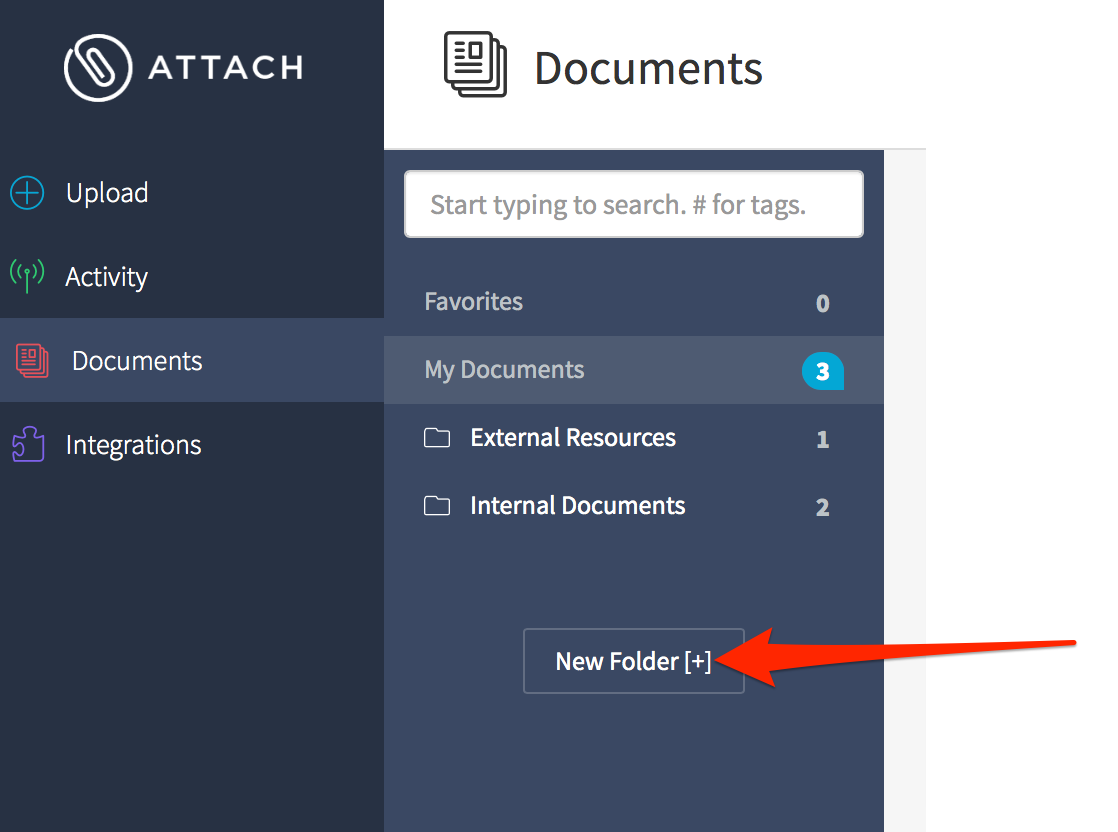The height and width of the screenshot is (832, 1118).
Task: Open the Upload screen
Action: click(x=107, y=192)
